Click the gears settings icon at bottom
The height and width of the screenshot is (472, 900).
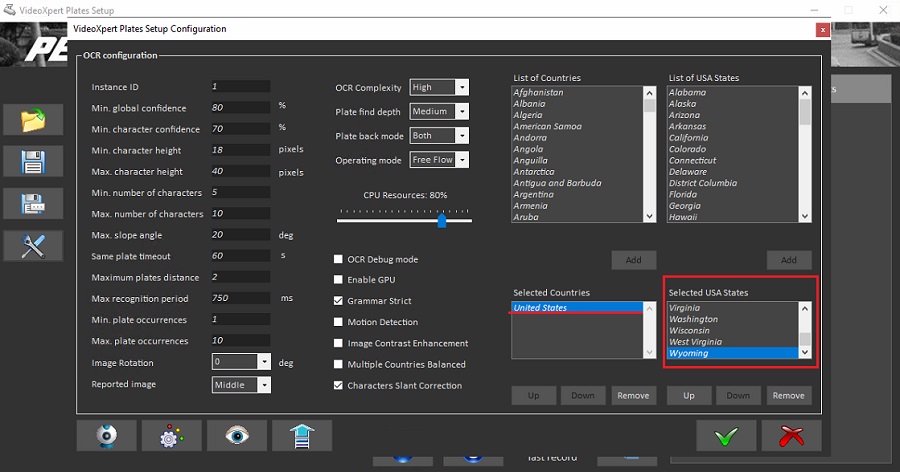click(172, 435)
